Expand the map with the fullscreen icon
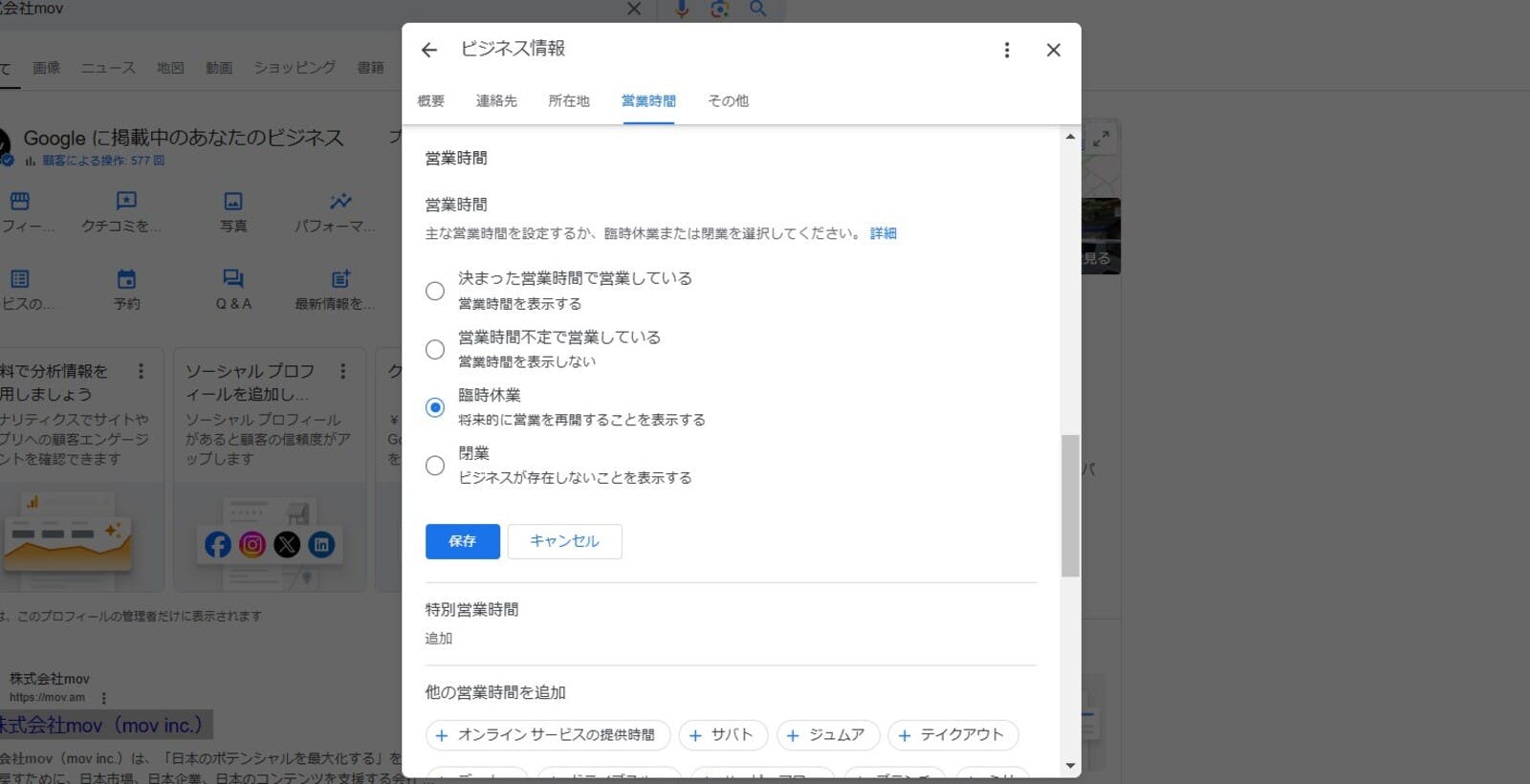Viewport: 1530px width, 784px height. click(x=1101, y=139)
